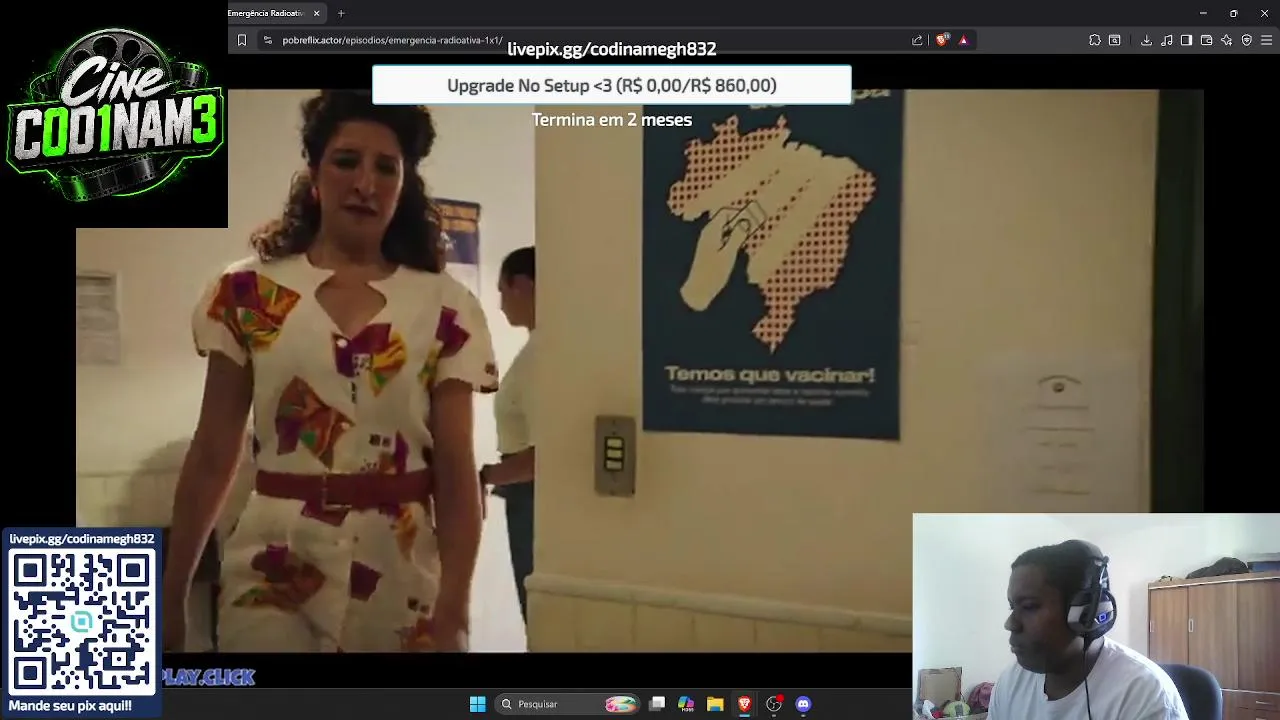The image size is (1280, 720).
Task: Open OBS Studio from the taskbar
Action: (773, 704)
